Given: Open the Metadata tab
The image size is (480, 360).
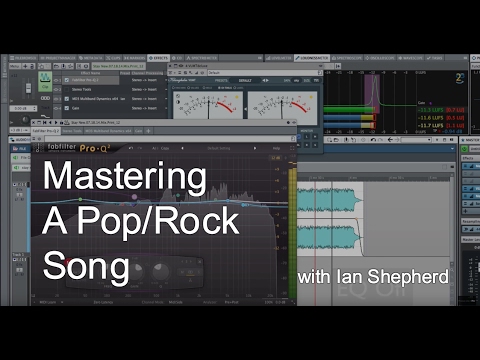Looking at the screenshot, I should (91, 58).
